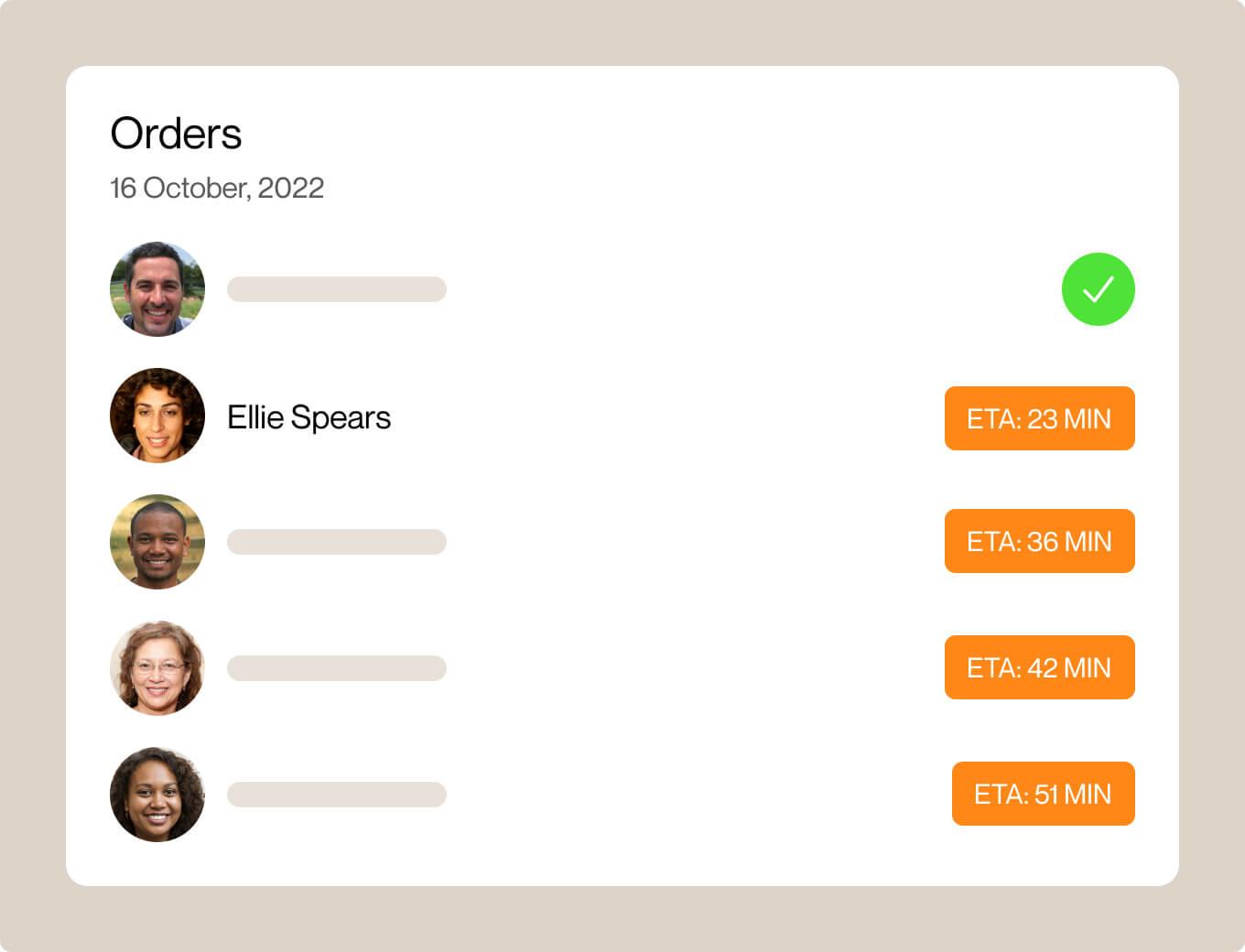Viewport: 1245px width, 952px height.
Task: Click the date 16 October, 2022
Action: click(x=217, y=188)
